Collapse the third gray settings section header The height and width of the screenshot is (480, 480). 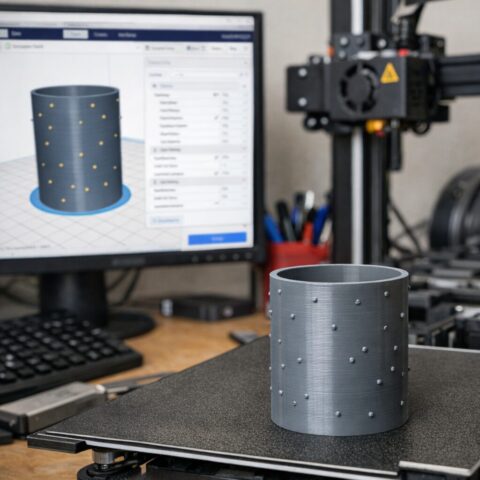point(199,182)
